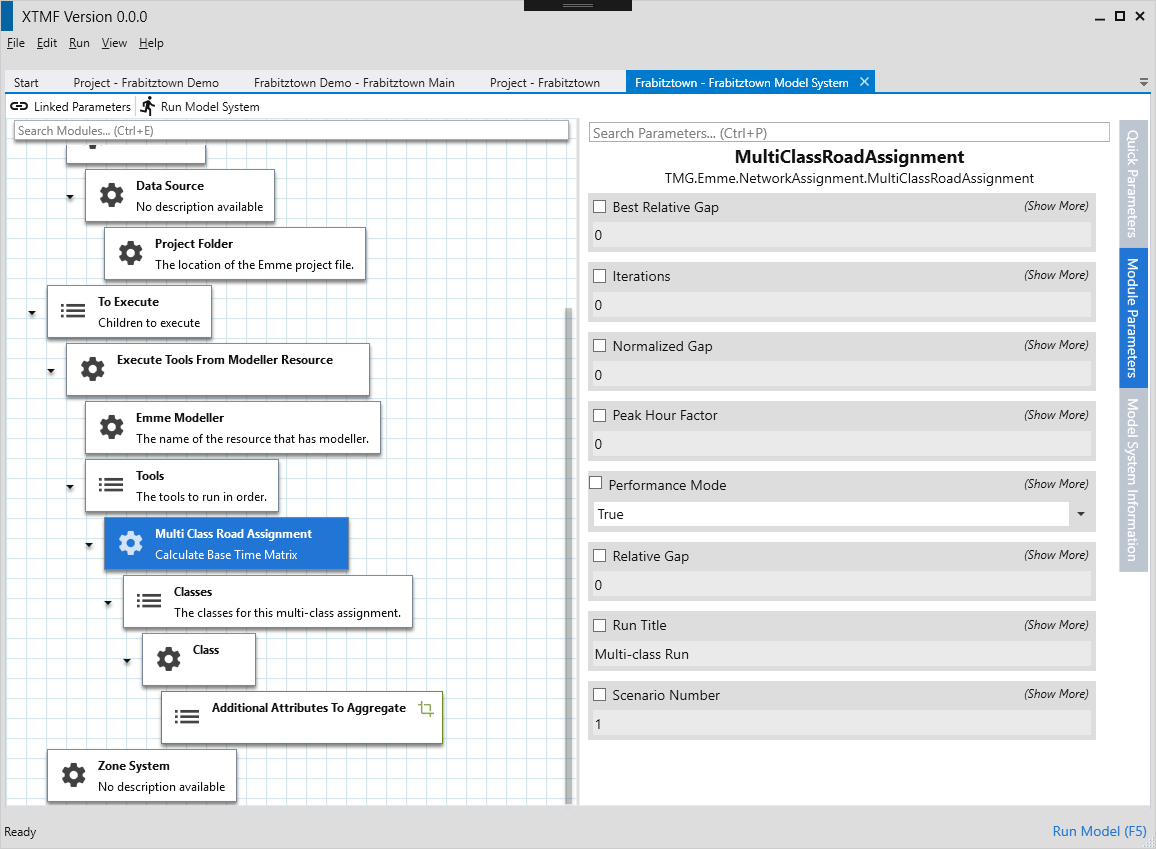The image size is (1156, 849).
Task: Collapse the To Execute node arrow
Action: click(32, 313)
